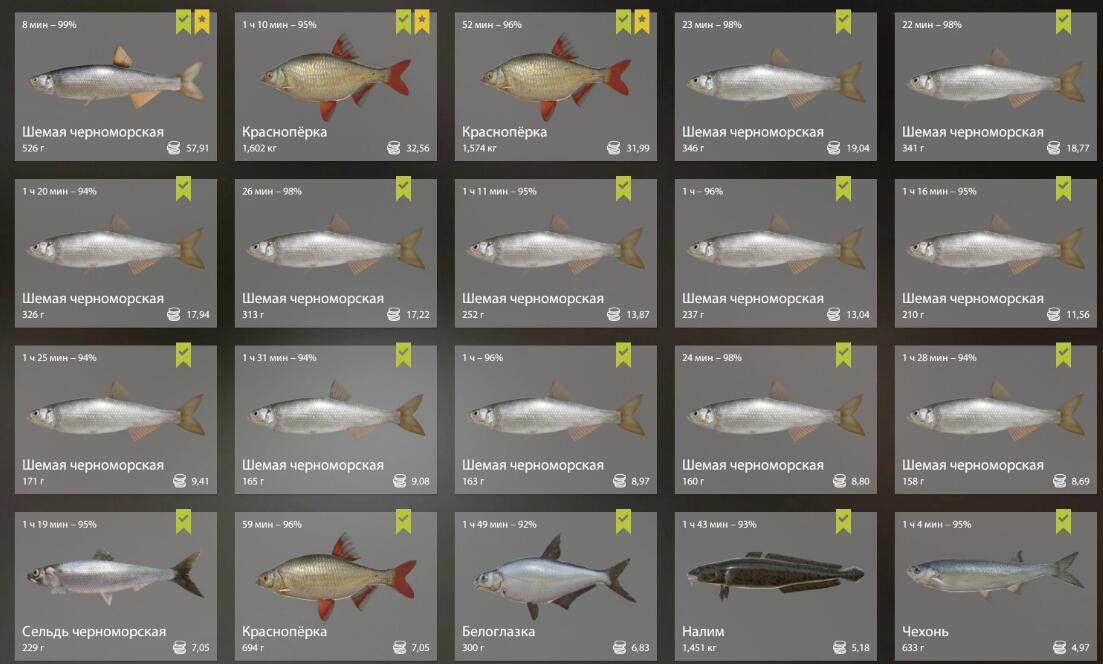The image size is (1103, 664).
Task: Click the coin icon beside price 5,18 on Налим
Action: (839, 647)
